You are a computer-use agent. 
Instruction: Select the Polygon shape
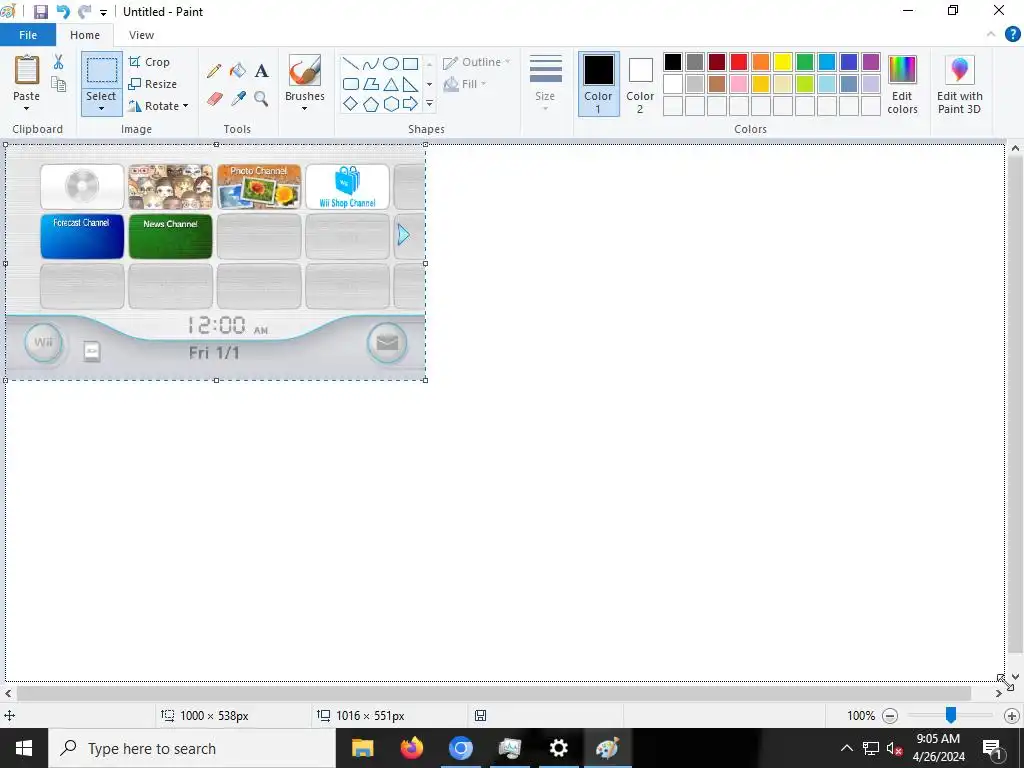371,84
